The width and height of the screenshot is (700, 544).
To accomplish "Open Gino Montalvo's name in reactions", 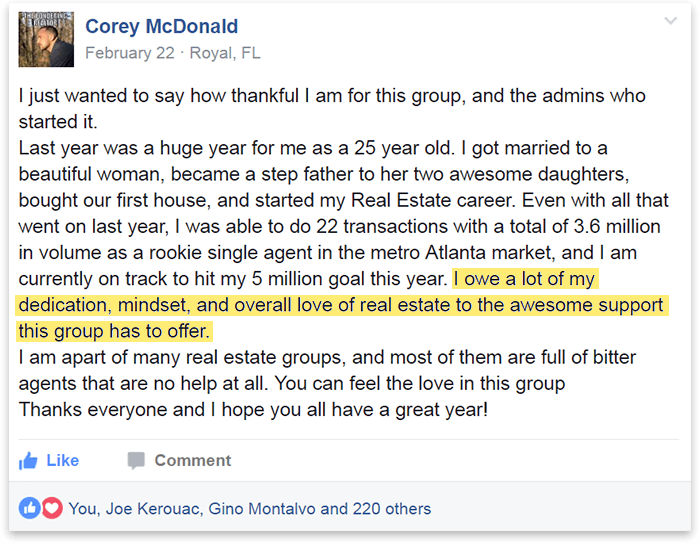I will 262,509.
